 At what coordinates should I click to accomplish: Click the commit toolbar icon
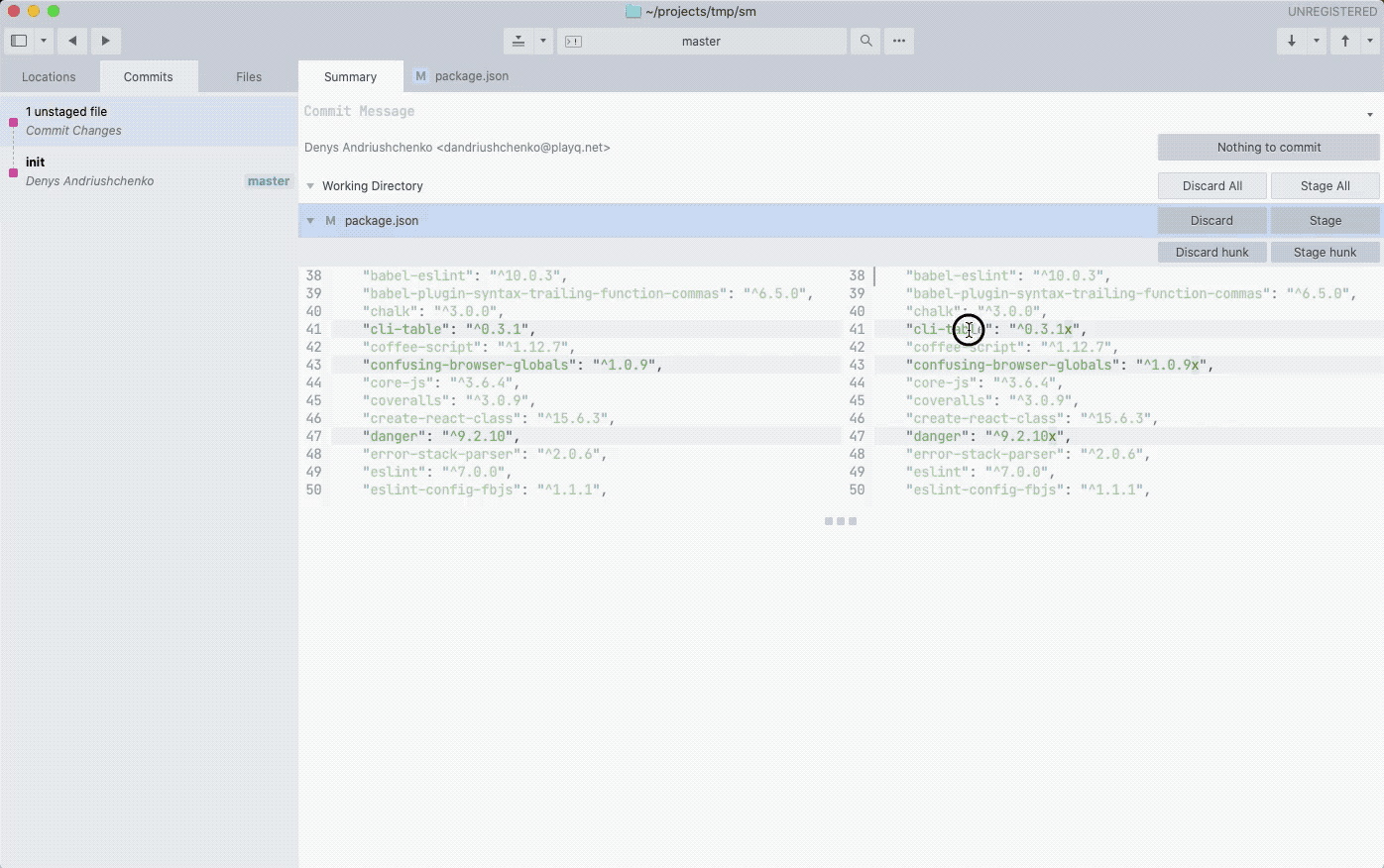pos(519,41)
